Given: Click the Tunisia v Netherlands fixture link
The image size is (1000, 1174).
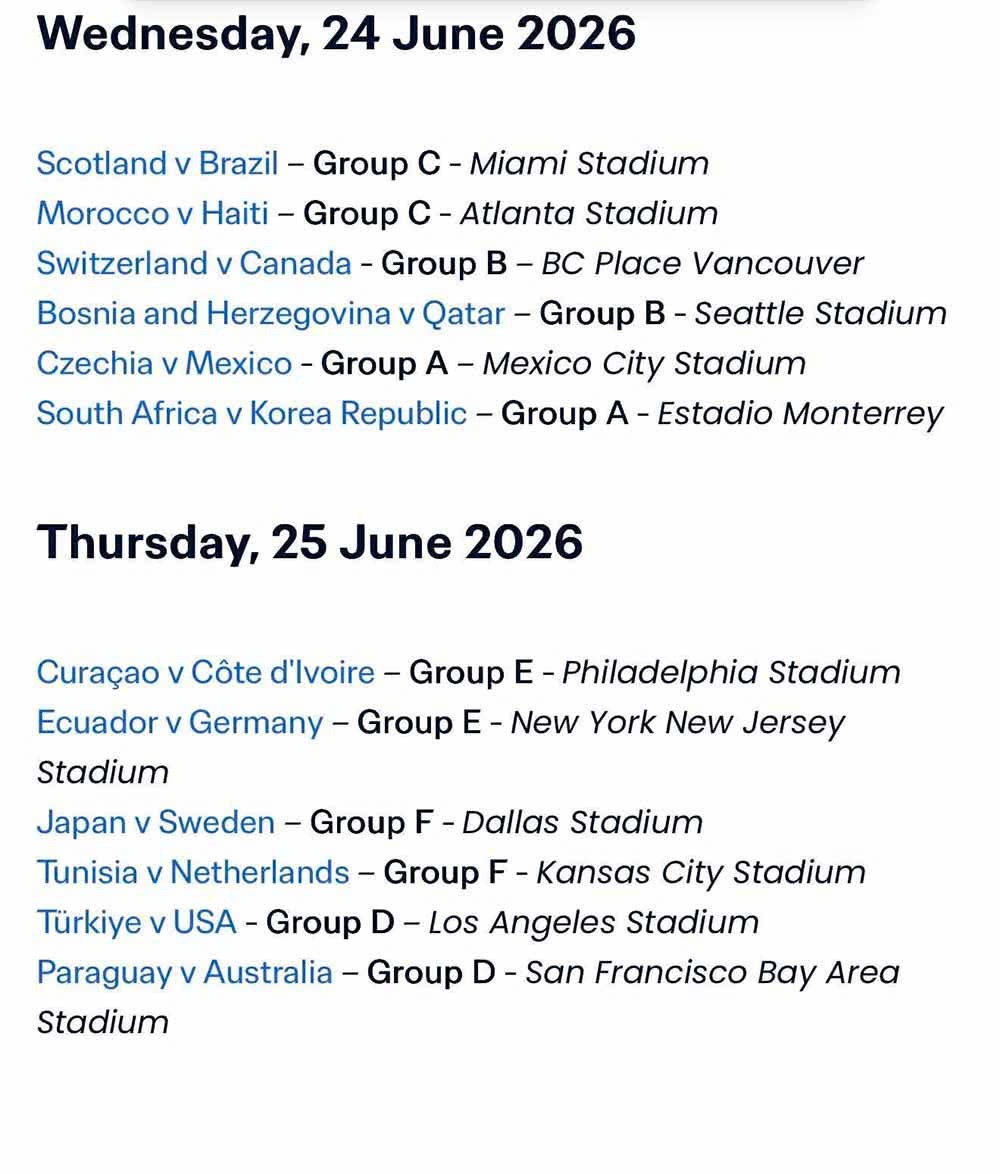Looking at the screenshot, I should [x=193, y=872].
